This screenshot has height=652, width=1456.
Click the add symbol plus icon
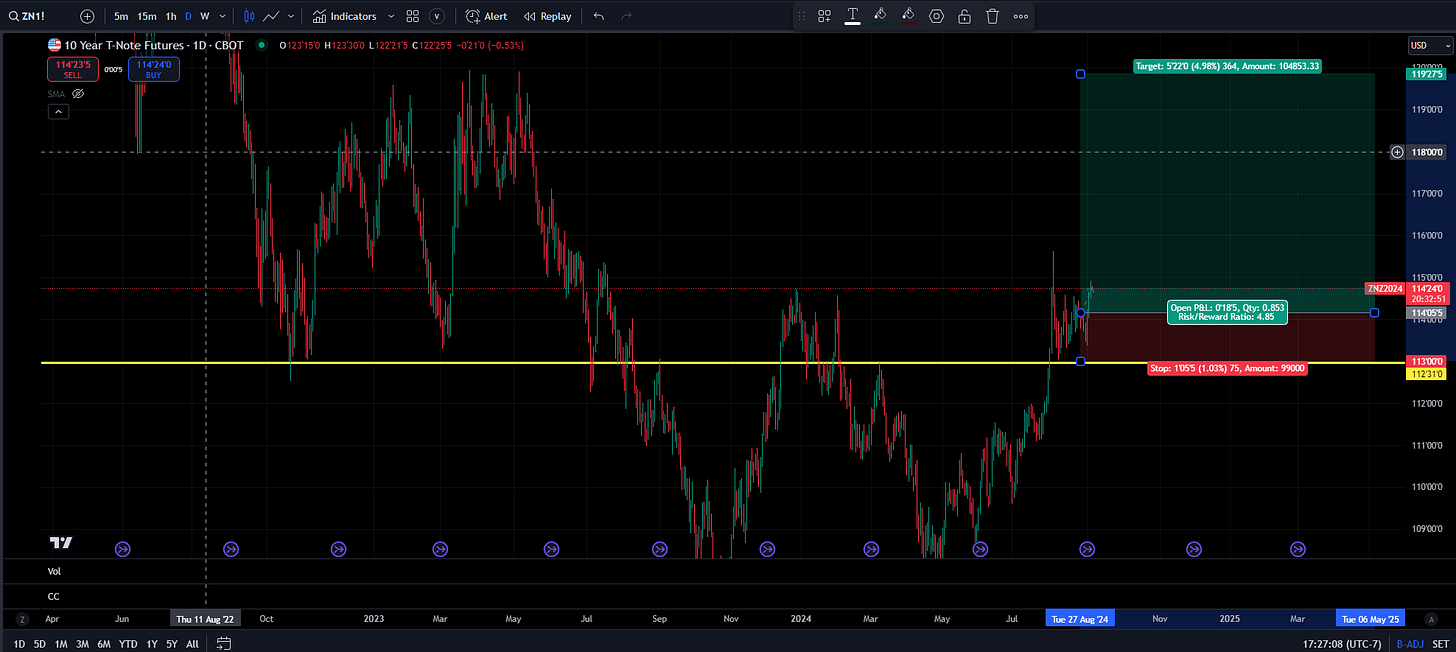88,16
